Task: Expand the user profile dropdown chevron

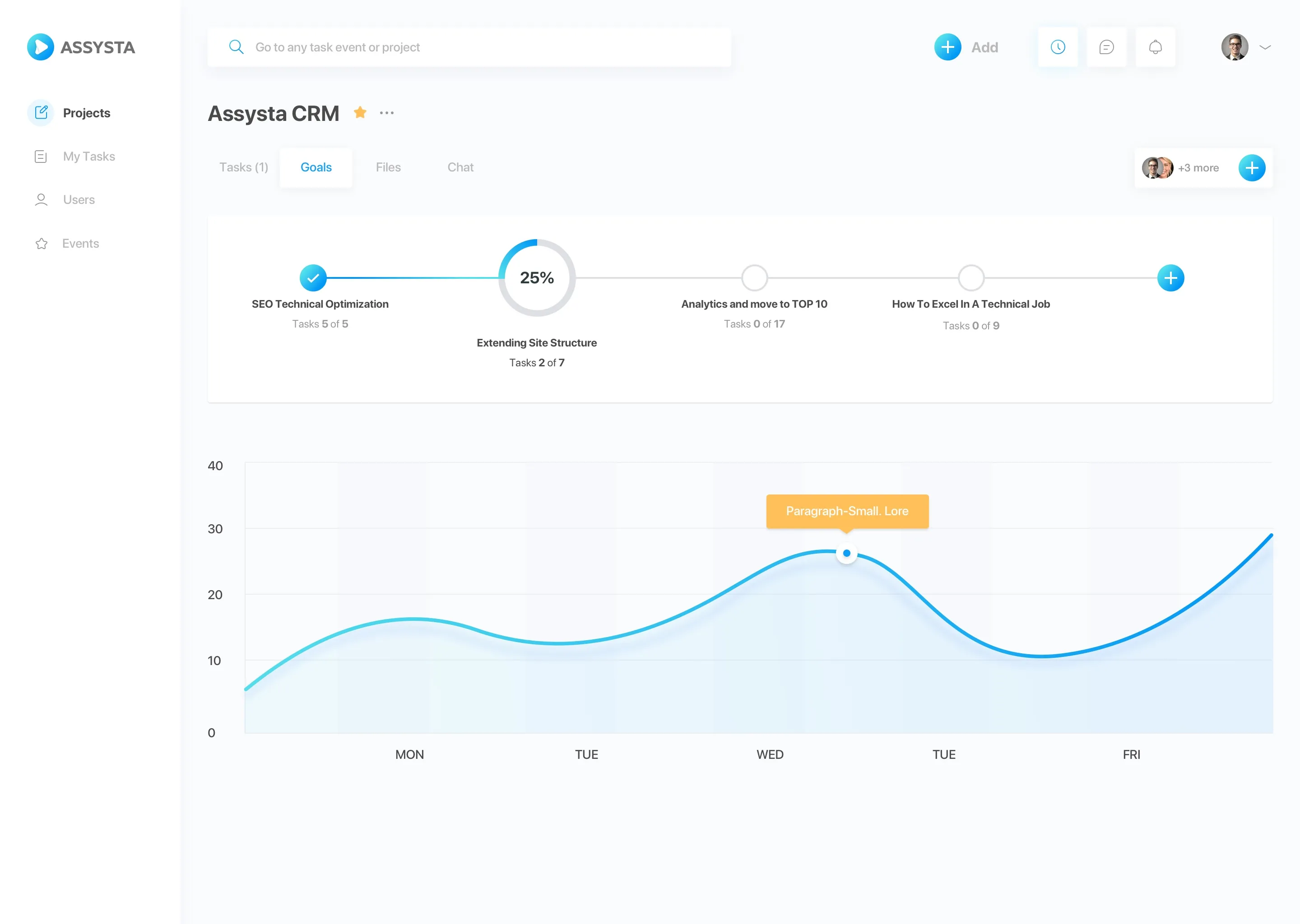Action: click(x=1265, y=47)
